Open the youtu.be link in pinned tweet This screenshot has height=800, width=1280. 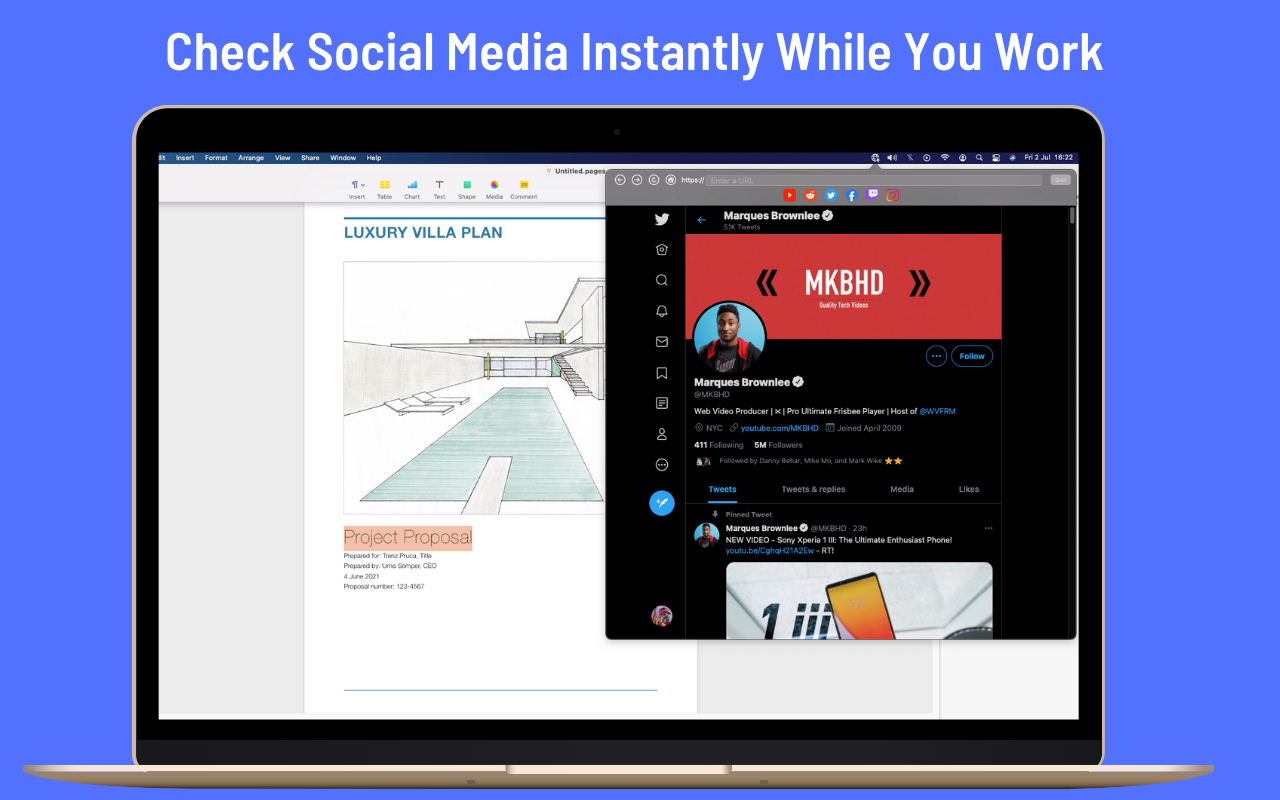click(769, 551)
